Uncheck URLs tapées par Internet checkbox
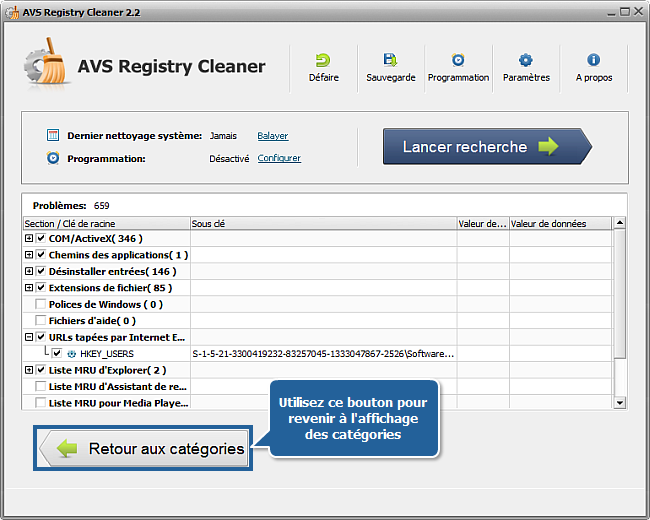Image resolution: width=650 pixels, height=520 pixels. pos(41,337)
